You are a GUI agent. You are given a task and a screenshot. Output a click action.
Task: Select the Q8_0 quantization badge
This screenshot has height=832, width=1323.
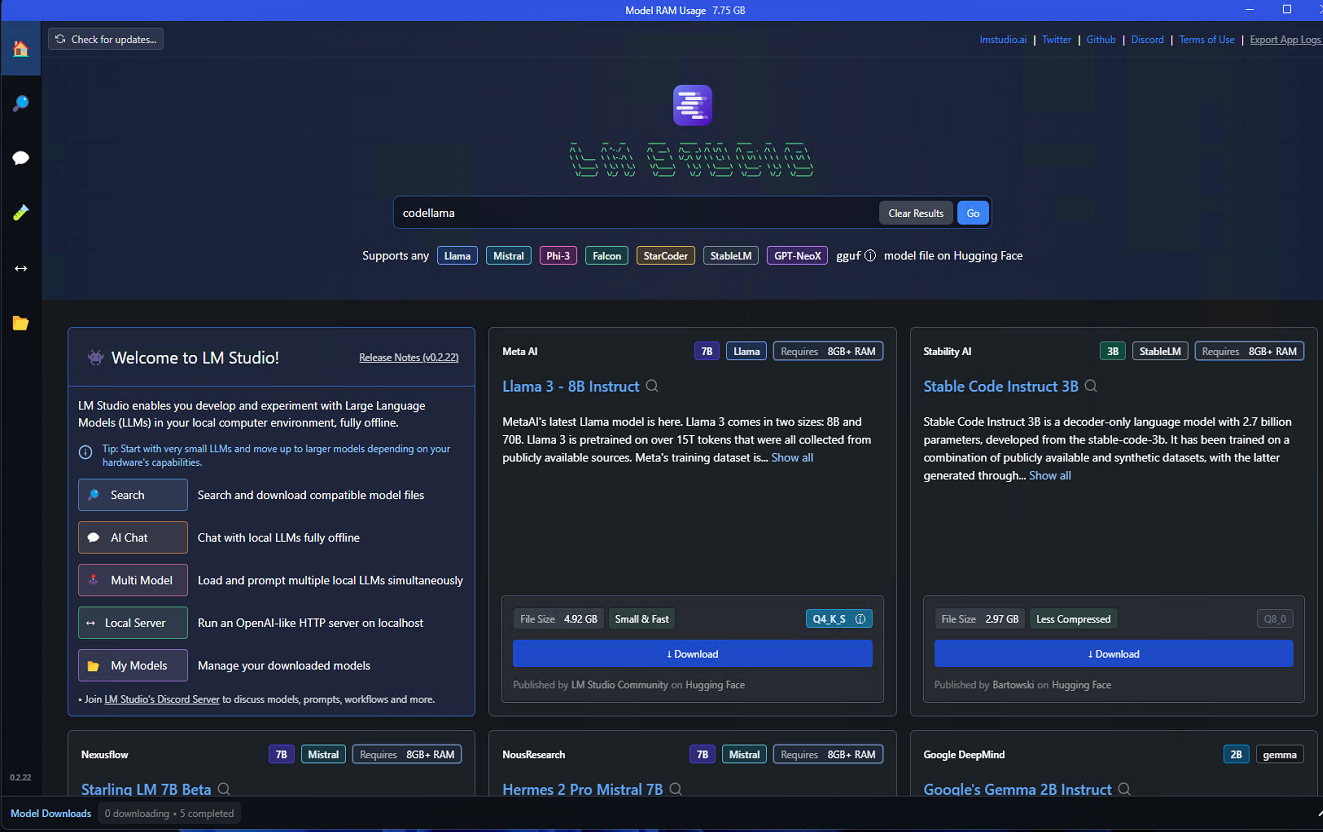point(1275,619)
